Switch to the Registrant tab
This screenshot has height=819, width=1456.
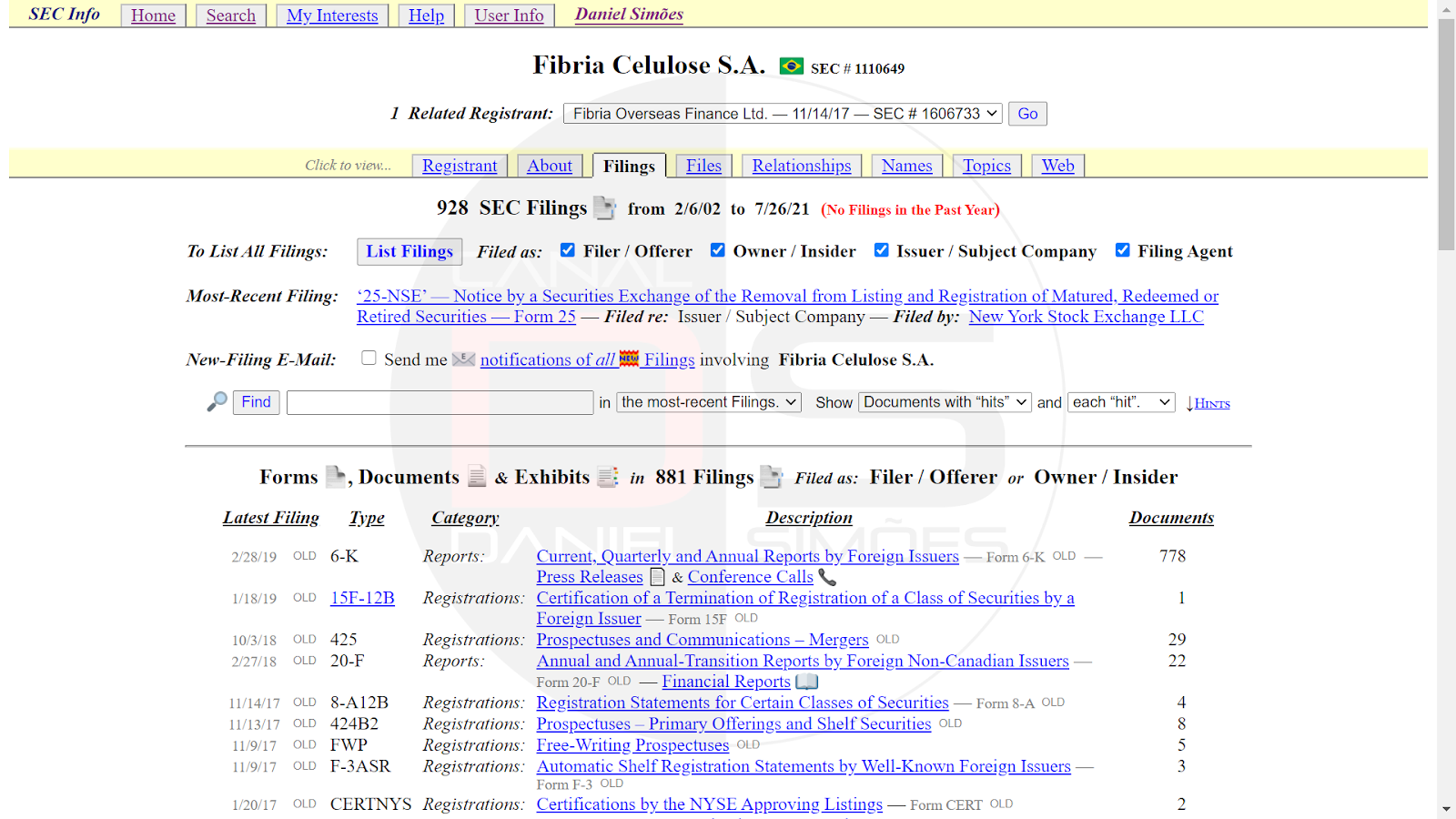click(460, 166)
